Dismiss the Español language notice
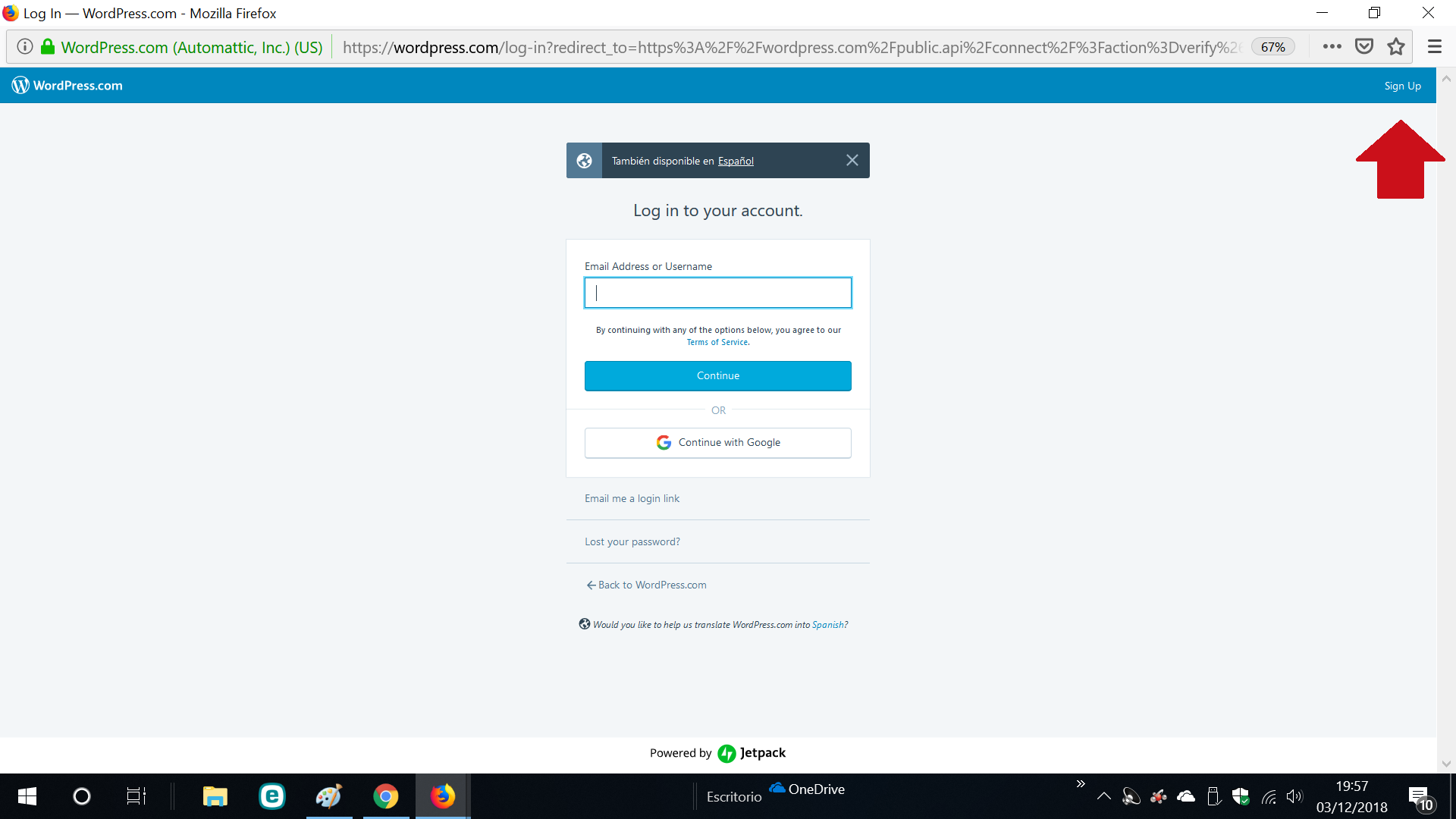1456x819 pixels. [x=852, y=160]
